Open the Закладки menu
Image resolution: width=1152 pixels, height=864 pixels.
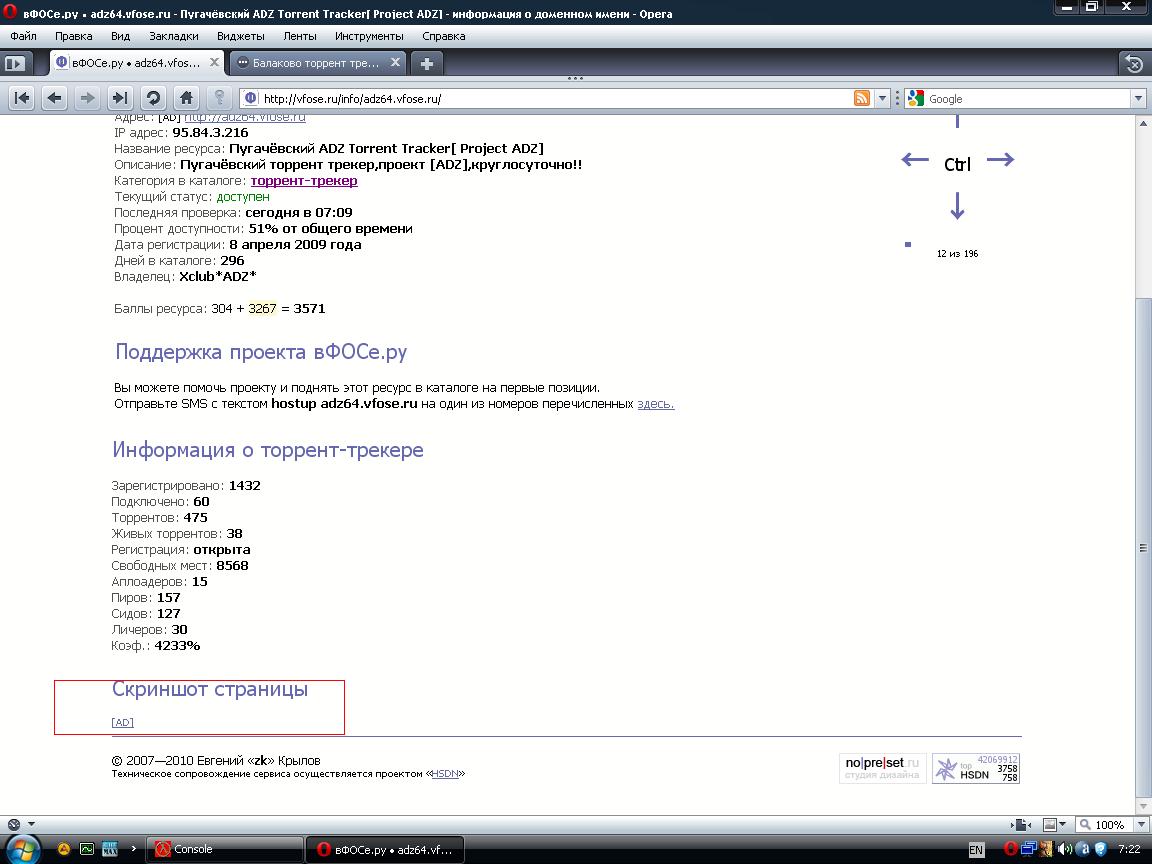point(174,36)
